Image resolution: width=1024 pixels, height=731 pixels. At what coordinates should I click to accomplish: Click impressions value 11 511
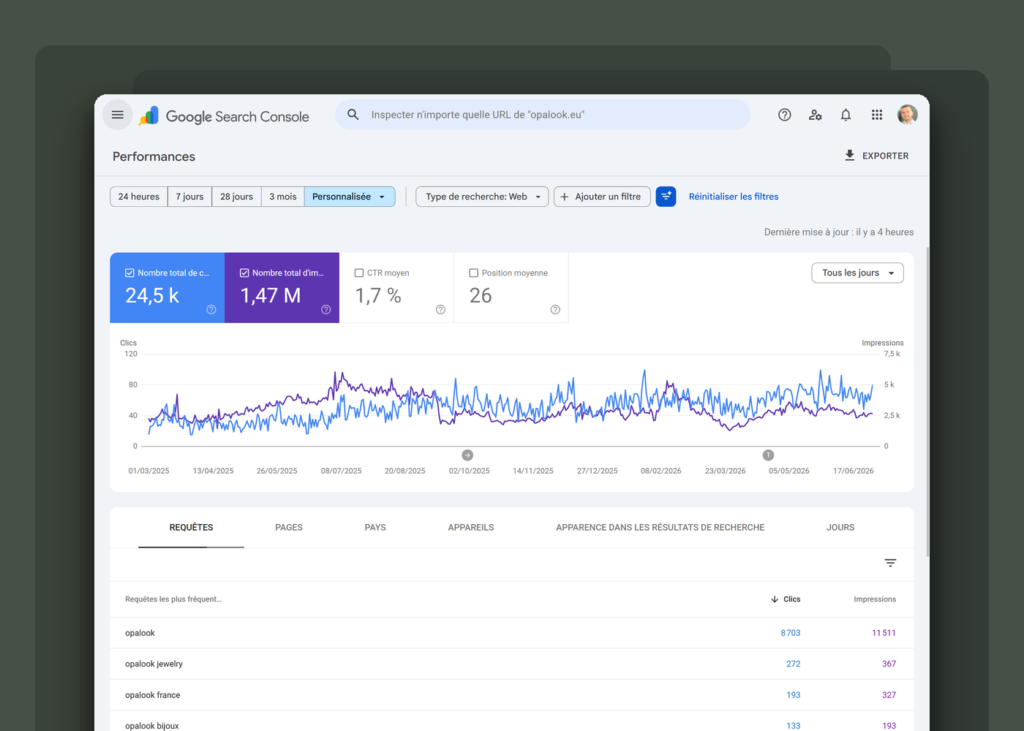click(884, 633)
